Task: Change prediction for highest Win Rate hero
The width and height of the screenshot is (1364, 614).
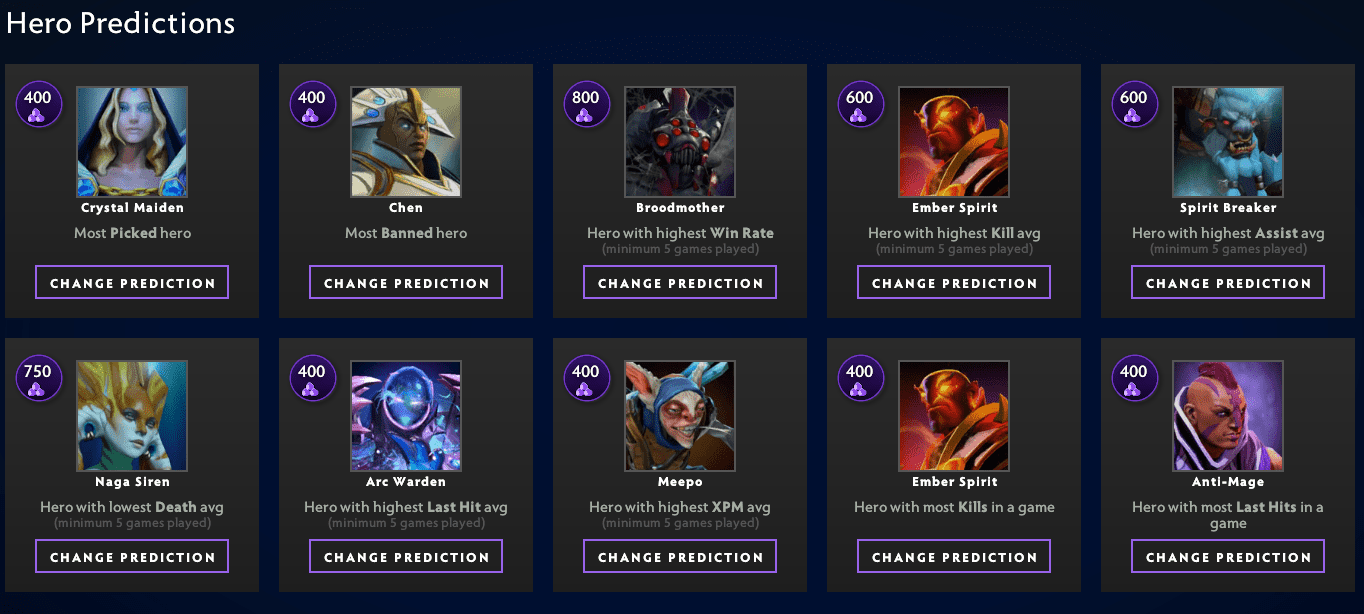Action: point(680,283)
